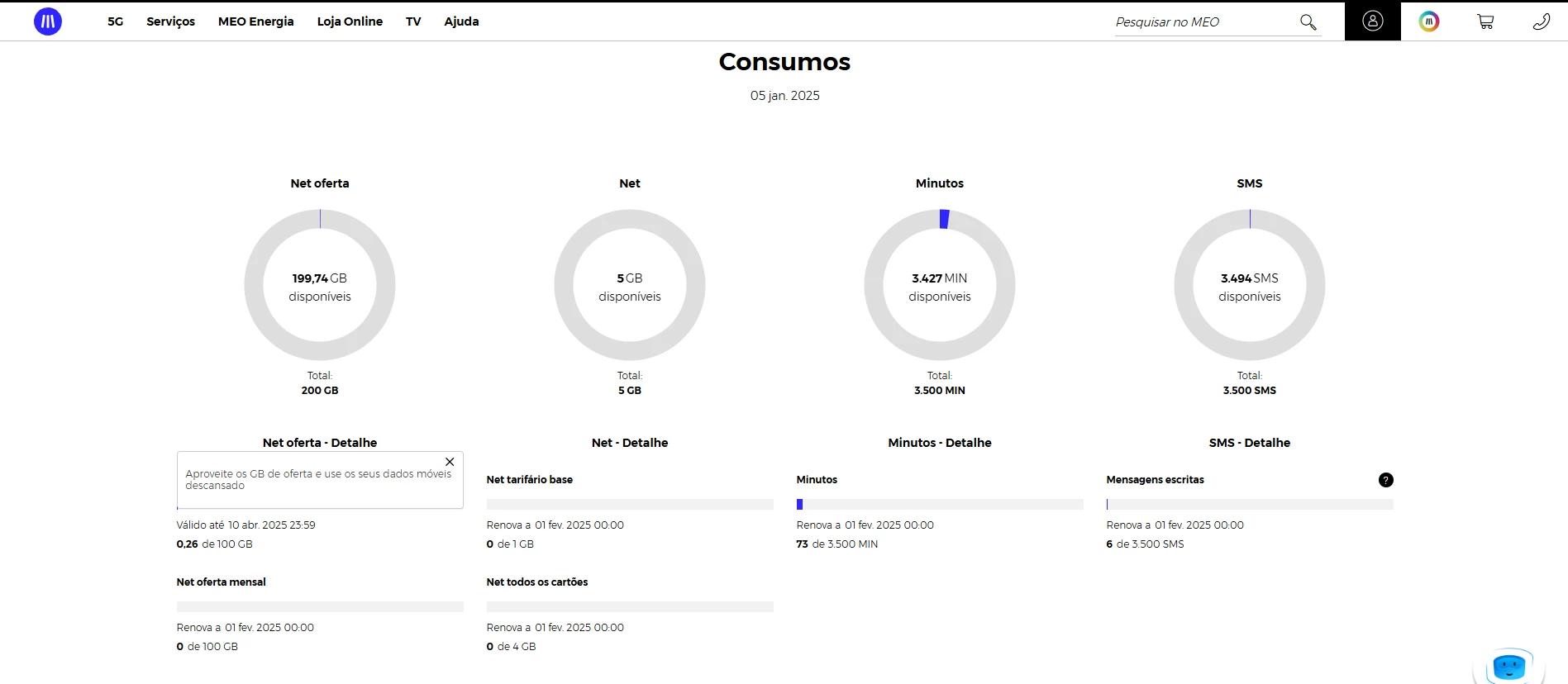Click the 0 de 4 GB text
Screen dimensions: 1568x684
click(x=511, y=647)
